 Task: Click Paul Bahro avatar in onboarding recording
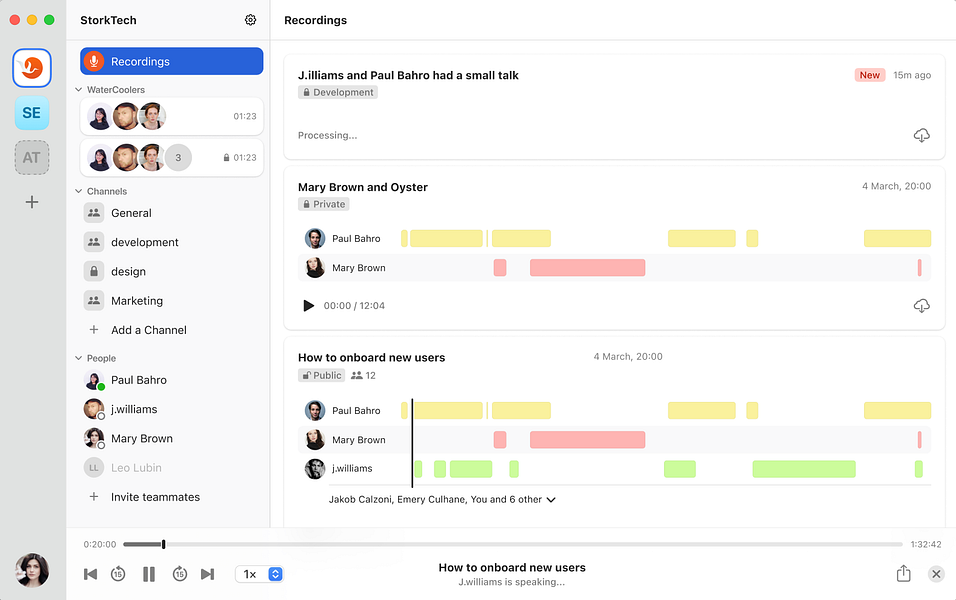pos(315,410)
